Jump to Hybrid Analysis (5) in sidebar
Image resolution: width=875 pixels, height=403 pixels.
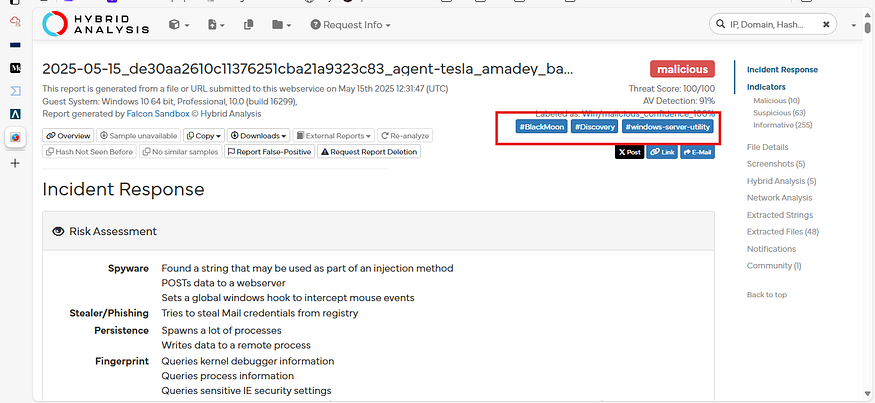click(781, 181)
